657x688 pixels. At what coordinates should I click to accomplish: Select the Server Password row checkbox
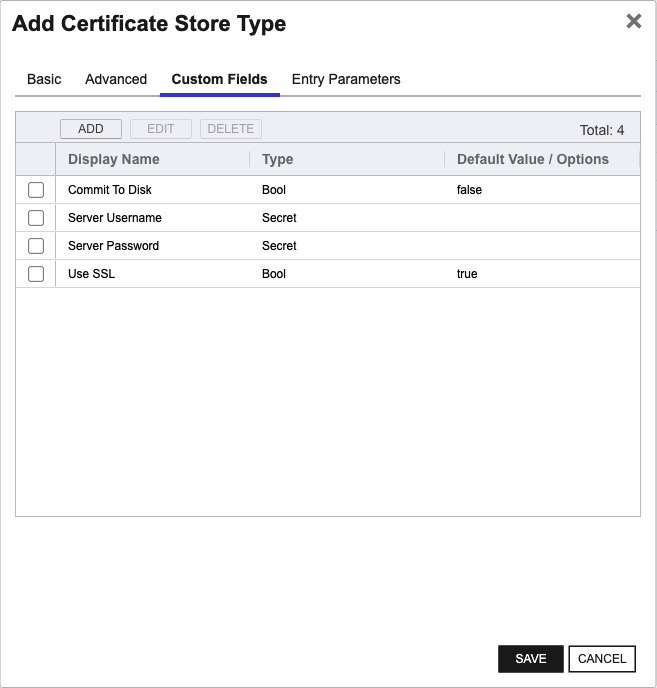pos(36,246)
